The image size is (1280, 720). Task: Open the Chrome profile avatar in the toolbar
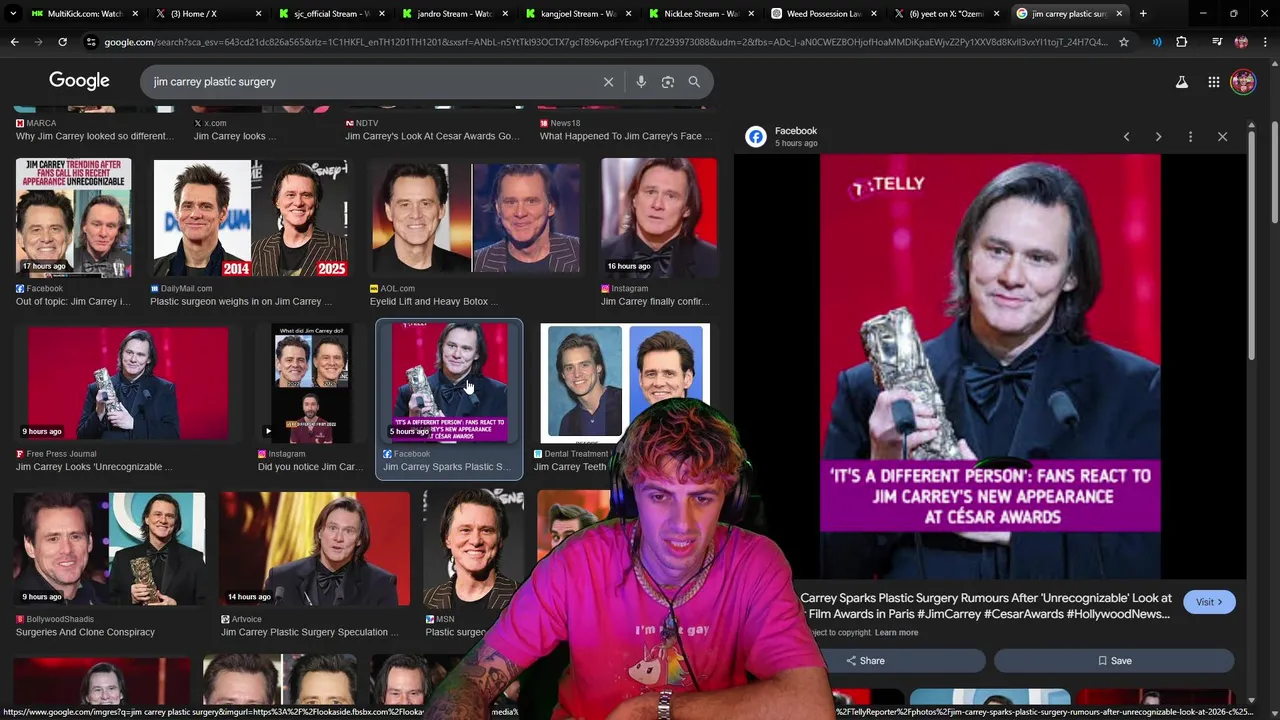1241,42
